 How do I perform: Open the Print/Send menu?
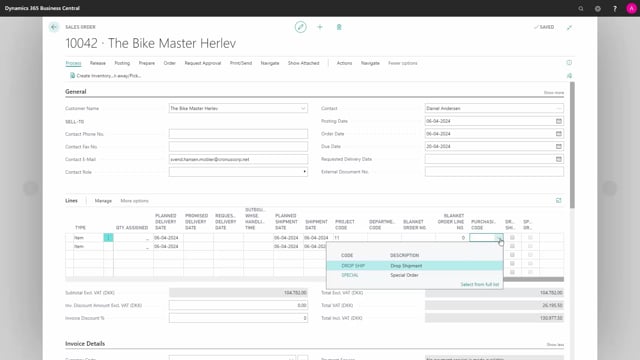(x=241, y=63)
